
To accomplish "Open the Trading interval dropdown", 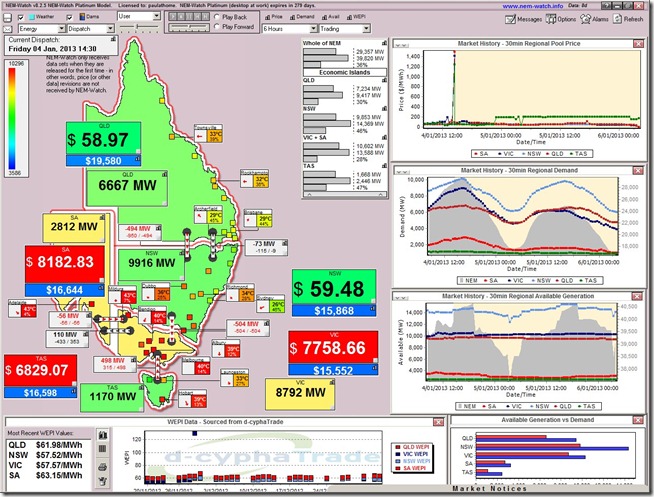I will pos(345,29).
